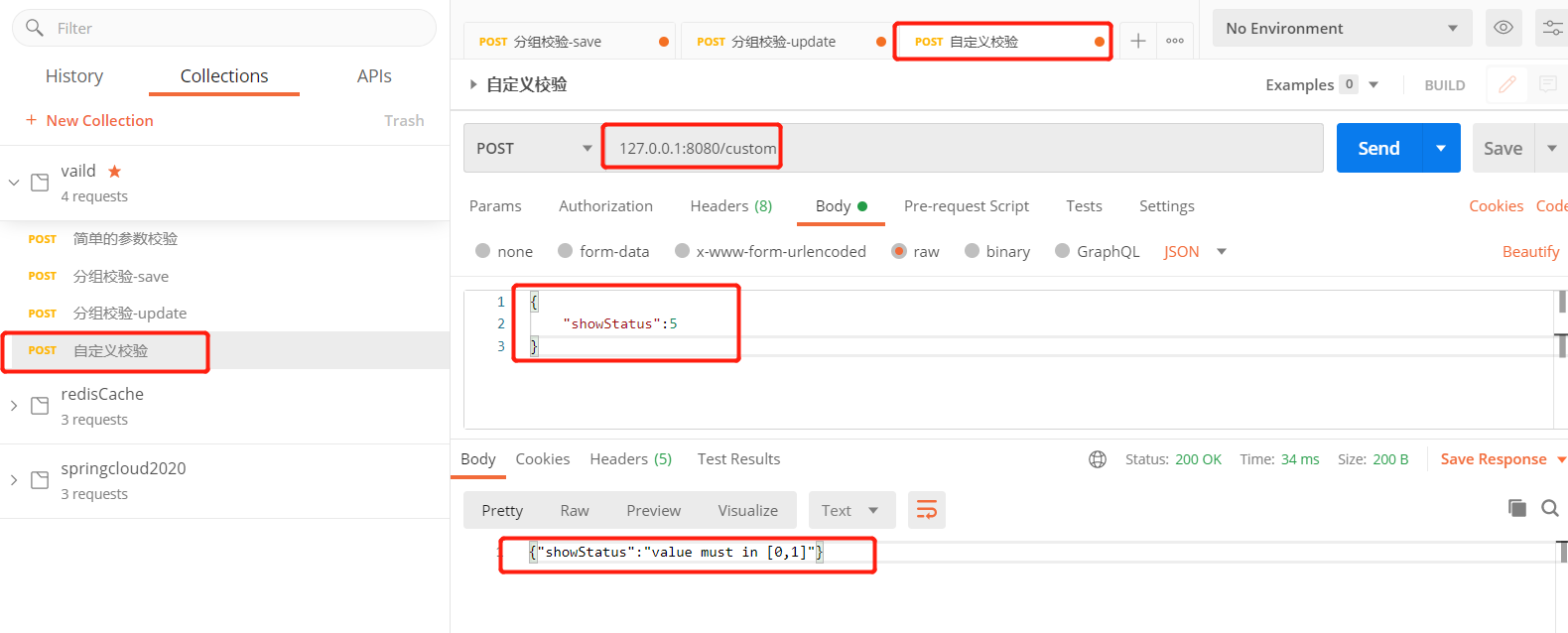Click the pencil edit icon beside BUILD
This screenshot has width=1568, height=633.
[x=1506, y=84]
